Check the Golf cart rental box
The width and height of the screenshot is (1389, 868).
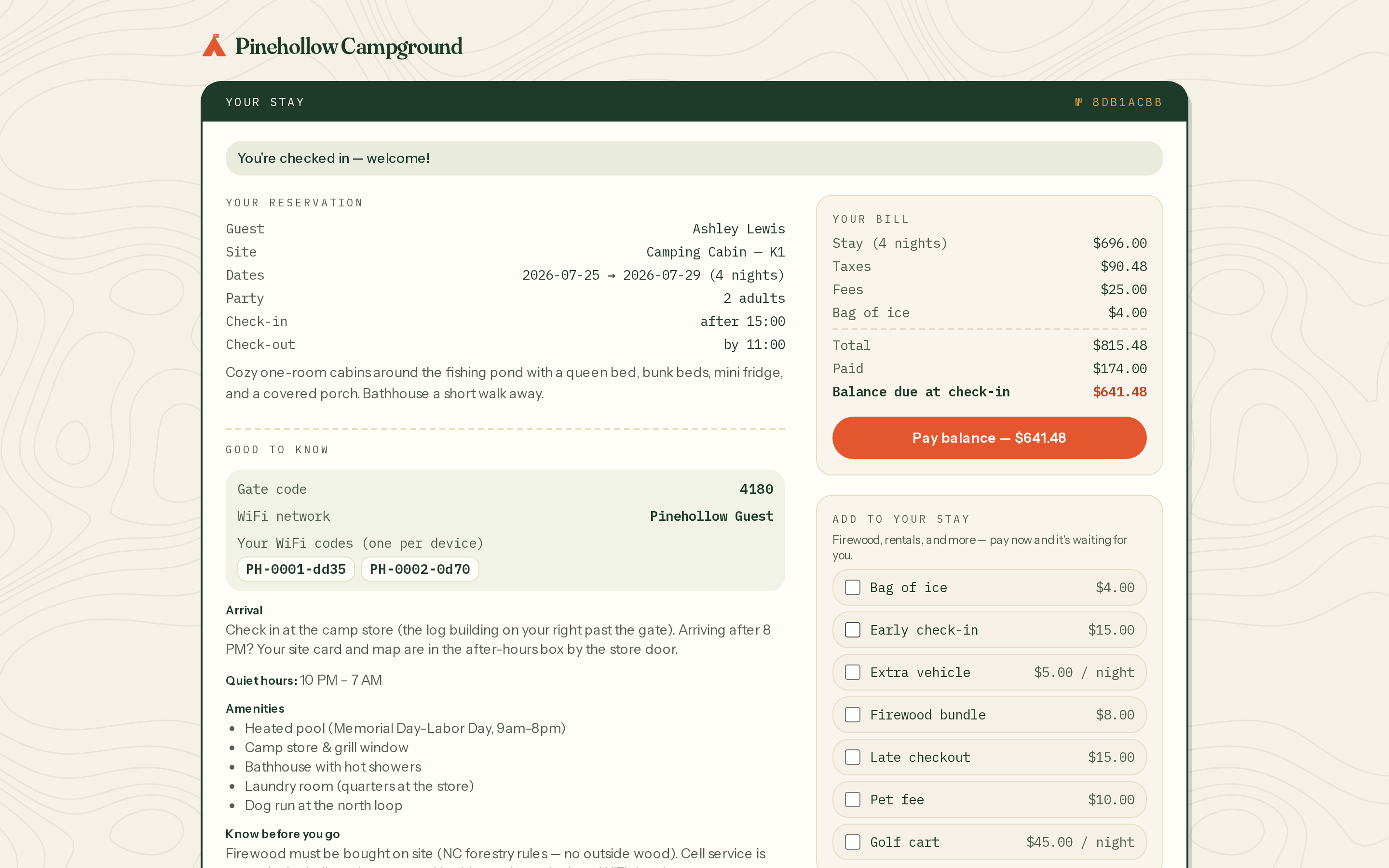pyautogui.click(x=852, y=842)
